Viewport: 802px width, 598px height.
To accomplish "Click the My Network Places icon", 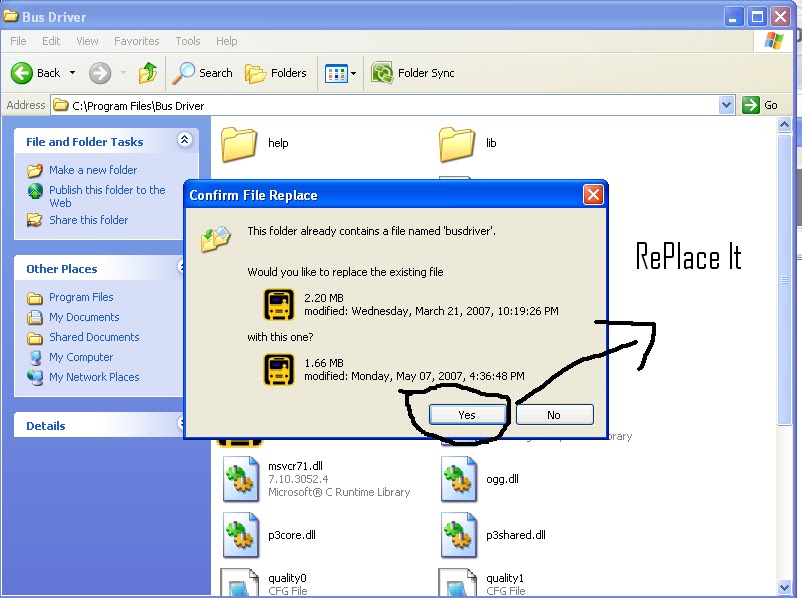I will pyautogui.click(x=35, y=378).
